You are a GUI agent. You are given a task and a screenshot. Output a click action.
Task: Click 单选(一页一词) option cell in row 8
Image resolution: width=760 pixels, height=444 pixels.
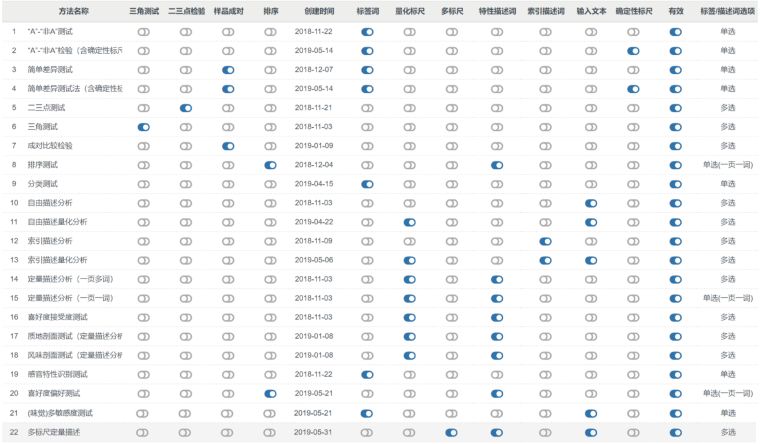726,165
